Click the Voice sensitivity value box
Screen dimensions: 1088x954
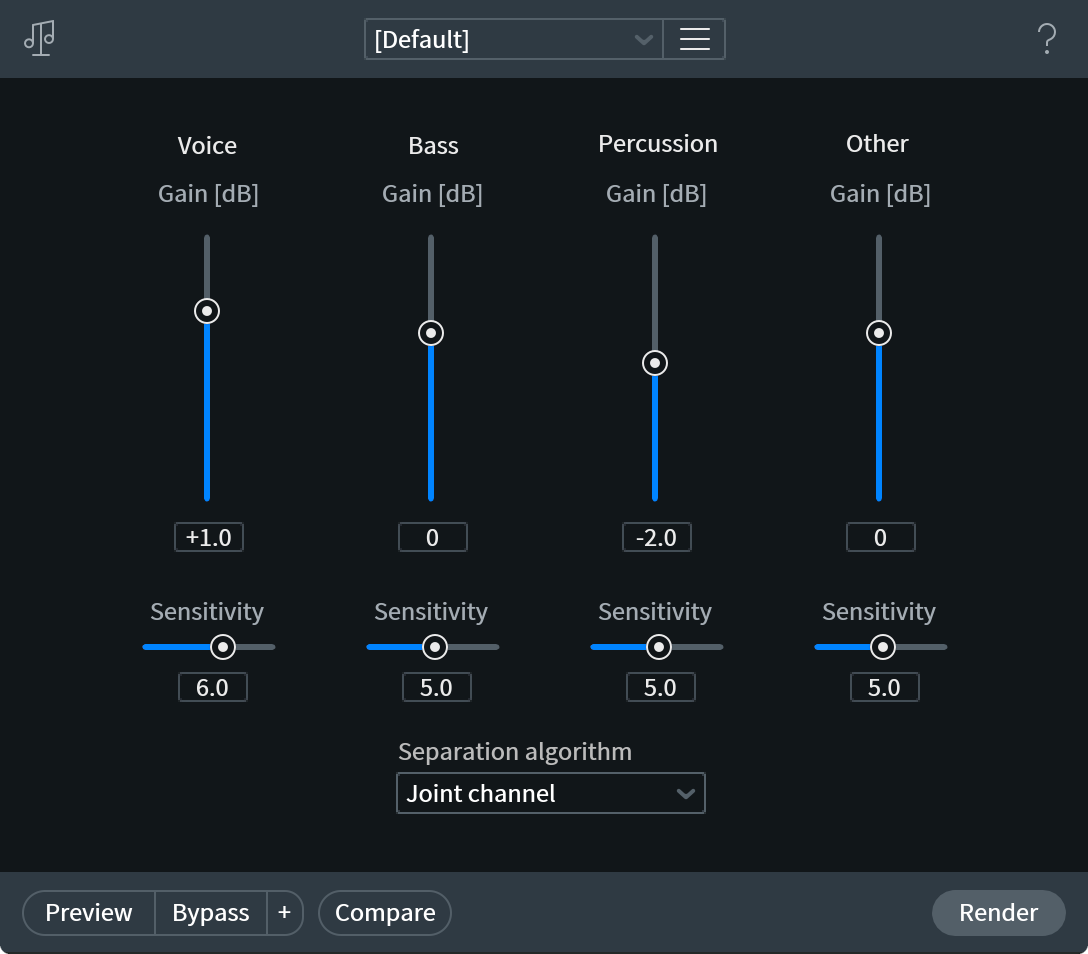pyautogui.click(x=212, y=687)
